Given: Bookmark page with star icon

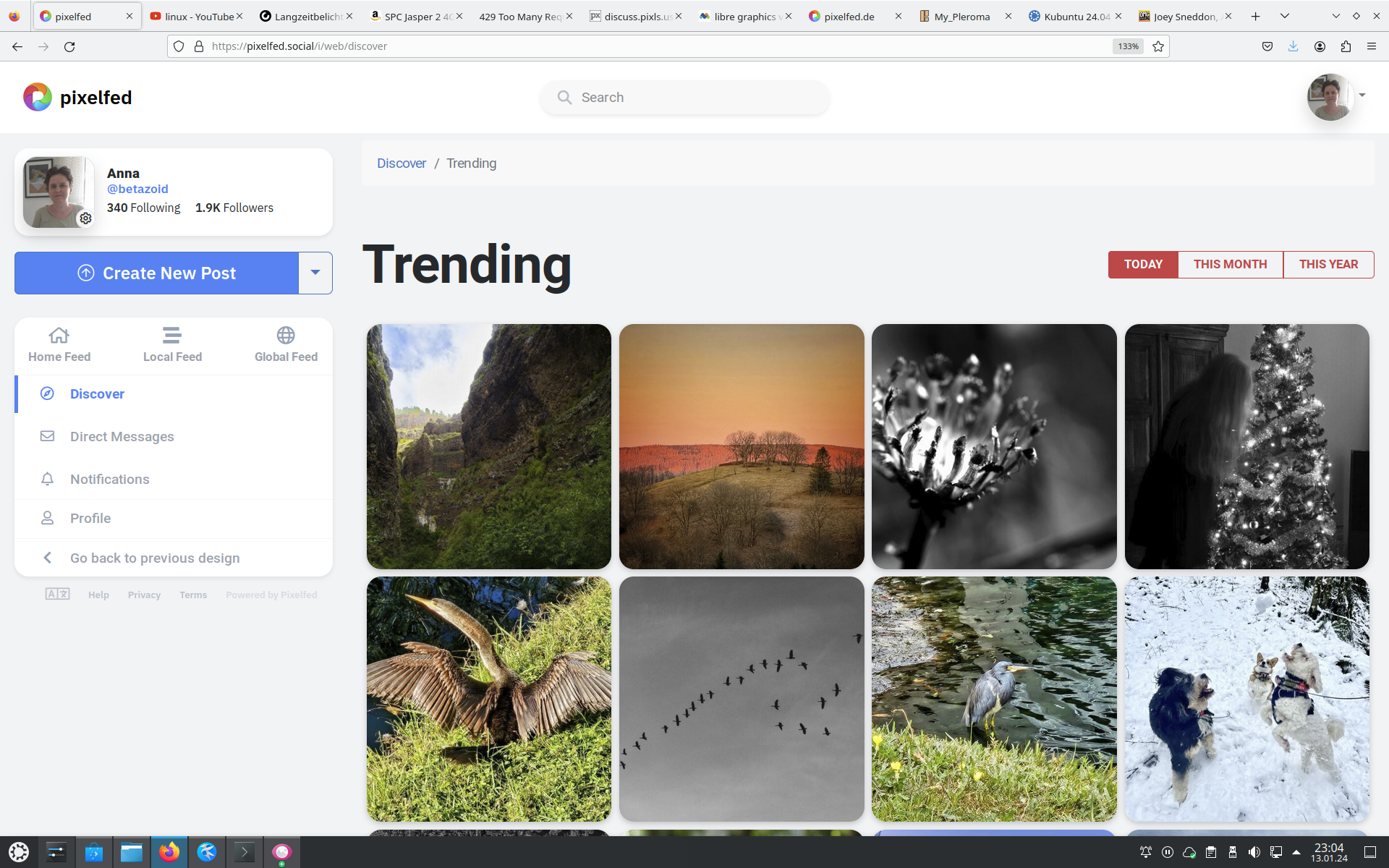Looking at the screenshot, I should click(1158, 46).
